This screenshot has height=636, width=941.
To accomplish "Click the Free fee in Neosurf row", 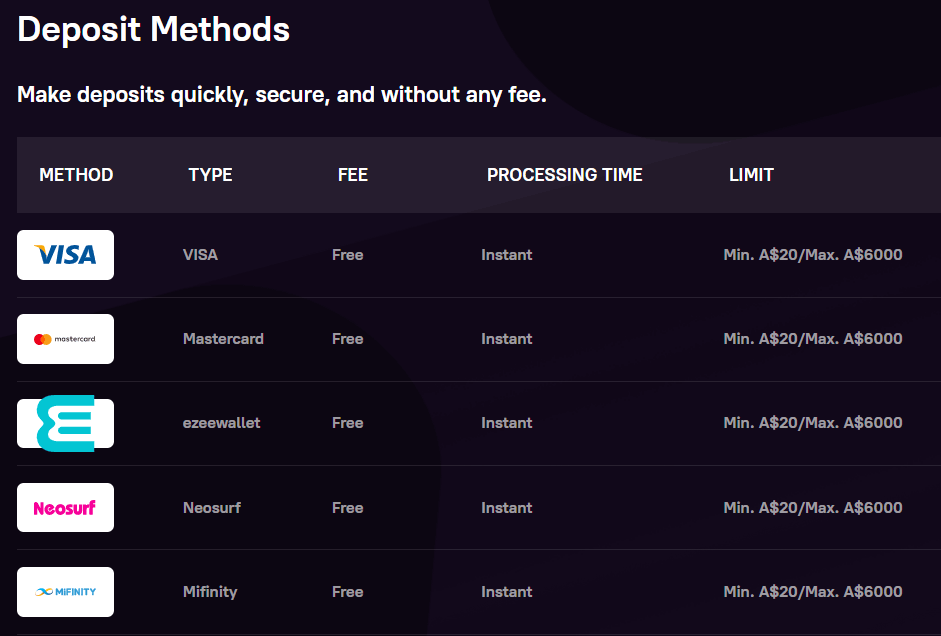I will pos(347,508).
